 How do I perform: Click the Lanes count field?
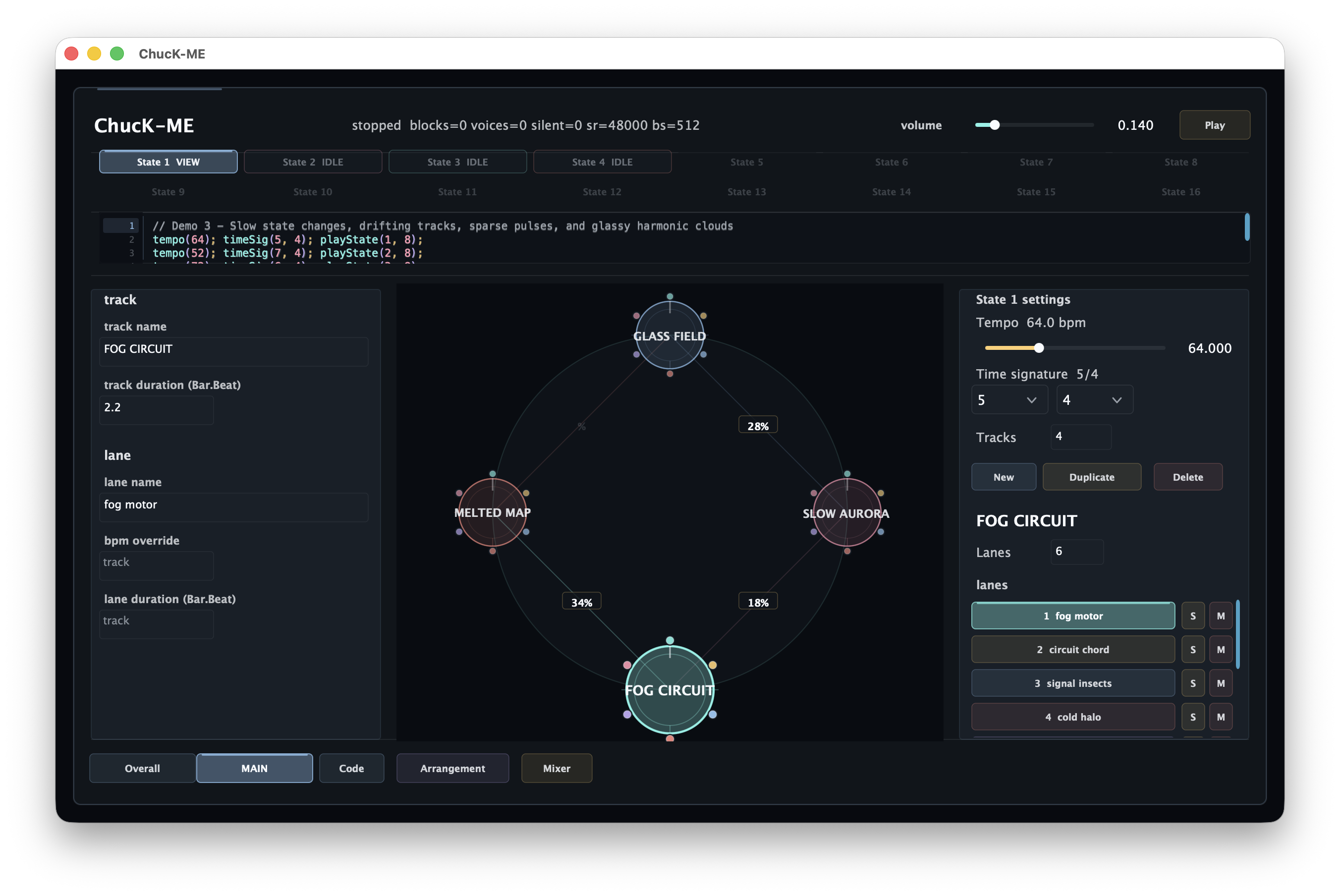(x=1076, y=552)
